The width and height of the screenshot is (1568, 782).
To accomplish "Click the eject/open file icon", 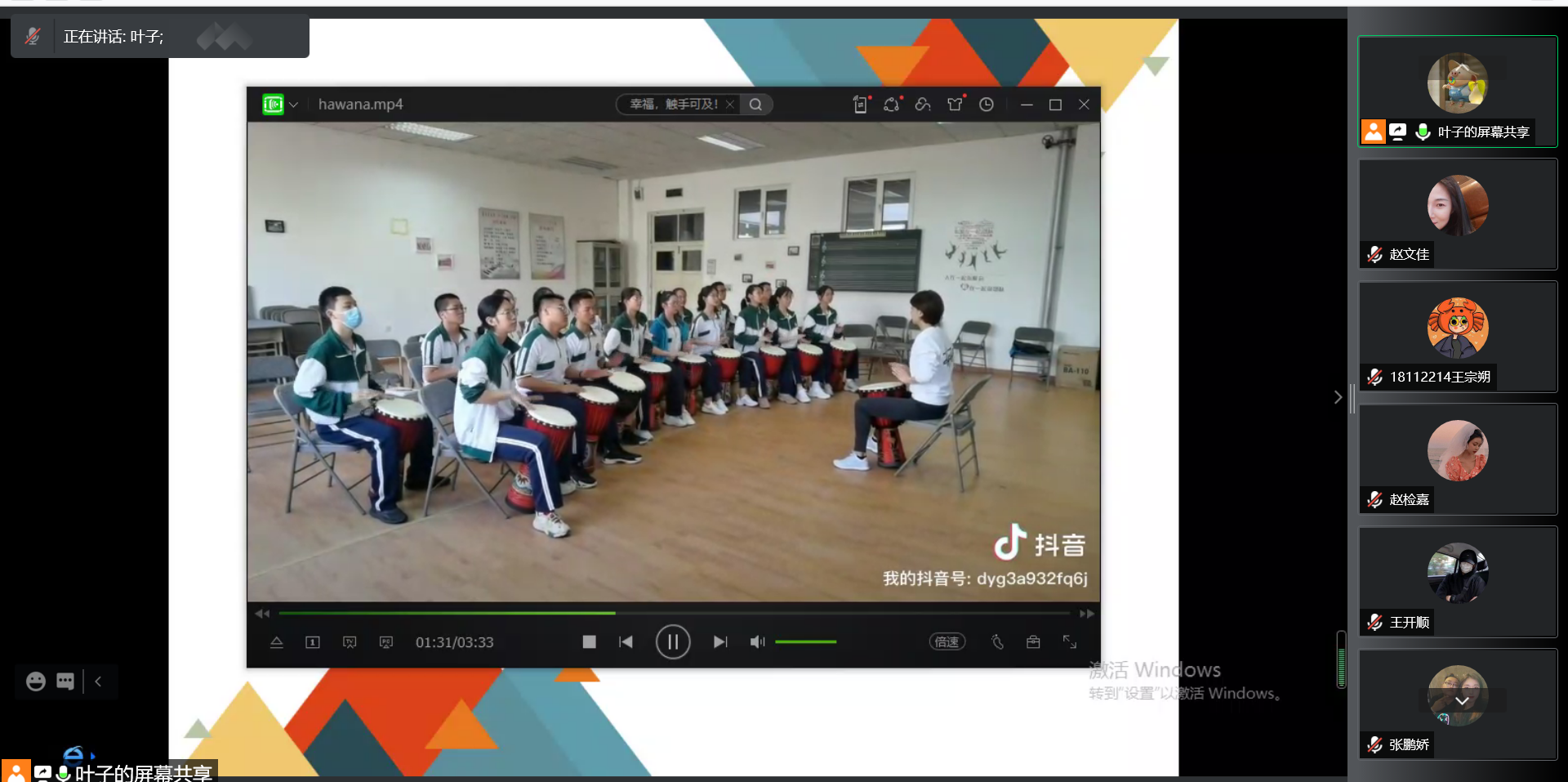I will (x=277, y=642).
